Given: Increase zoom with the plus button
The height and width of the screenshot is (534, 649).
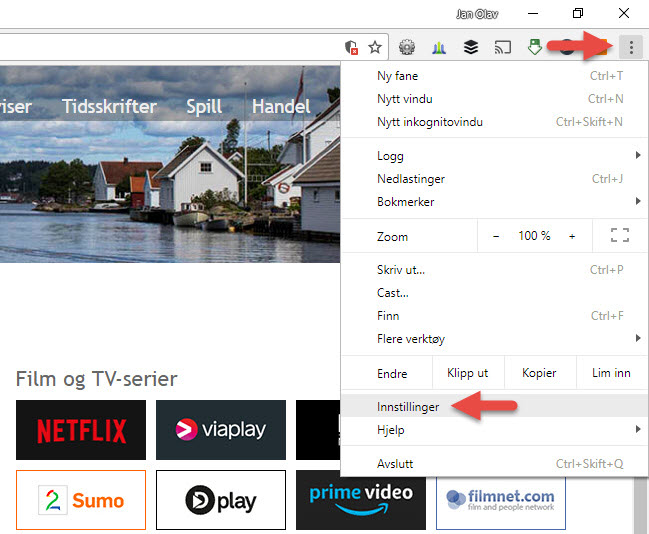Looking at the screenshot, I should pyautogui.click(x=572, y=236).
